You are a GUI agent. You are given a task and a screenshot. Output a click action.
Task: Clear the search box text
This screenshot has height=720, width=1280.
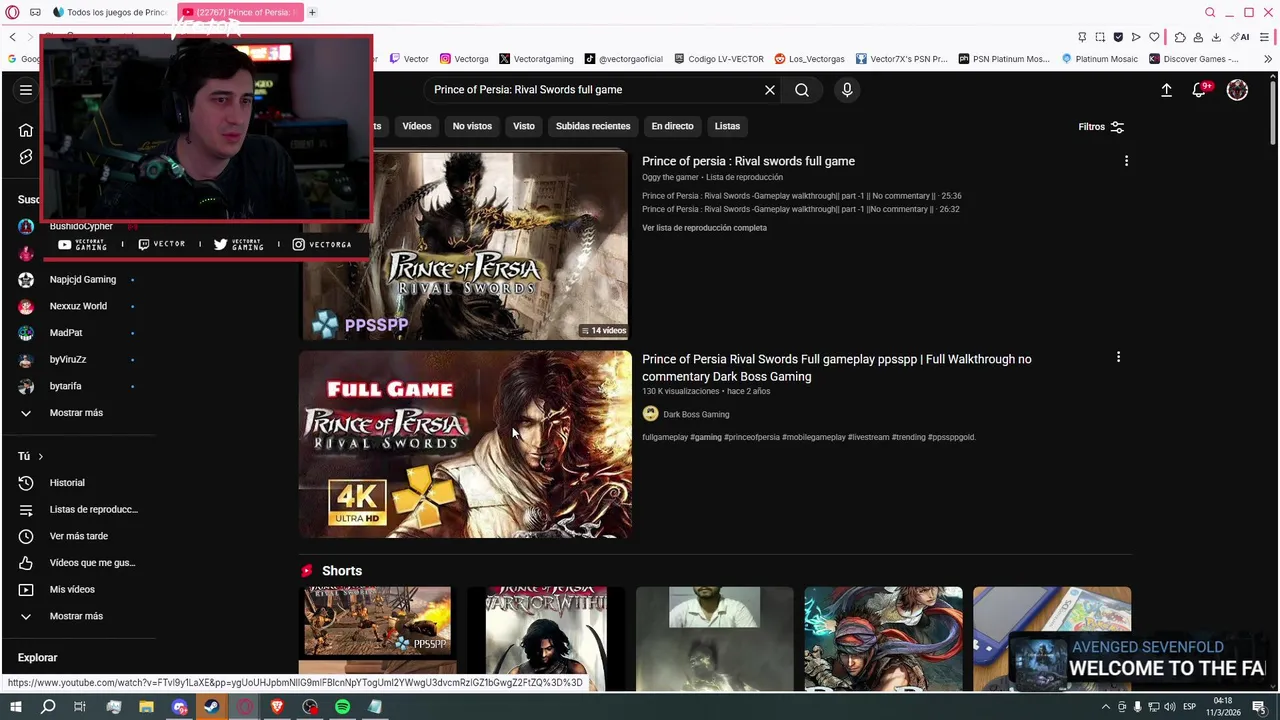click(770, 90)
